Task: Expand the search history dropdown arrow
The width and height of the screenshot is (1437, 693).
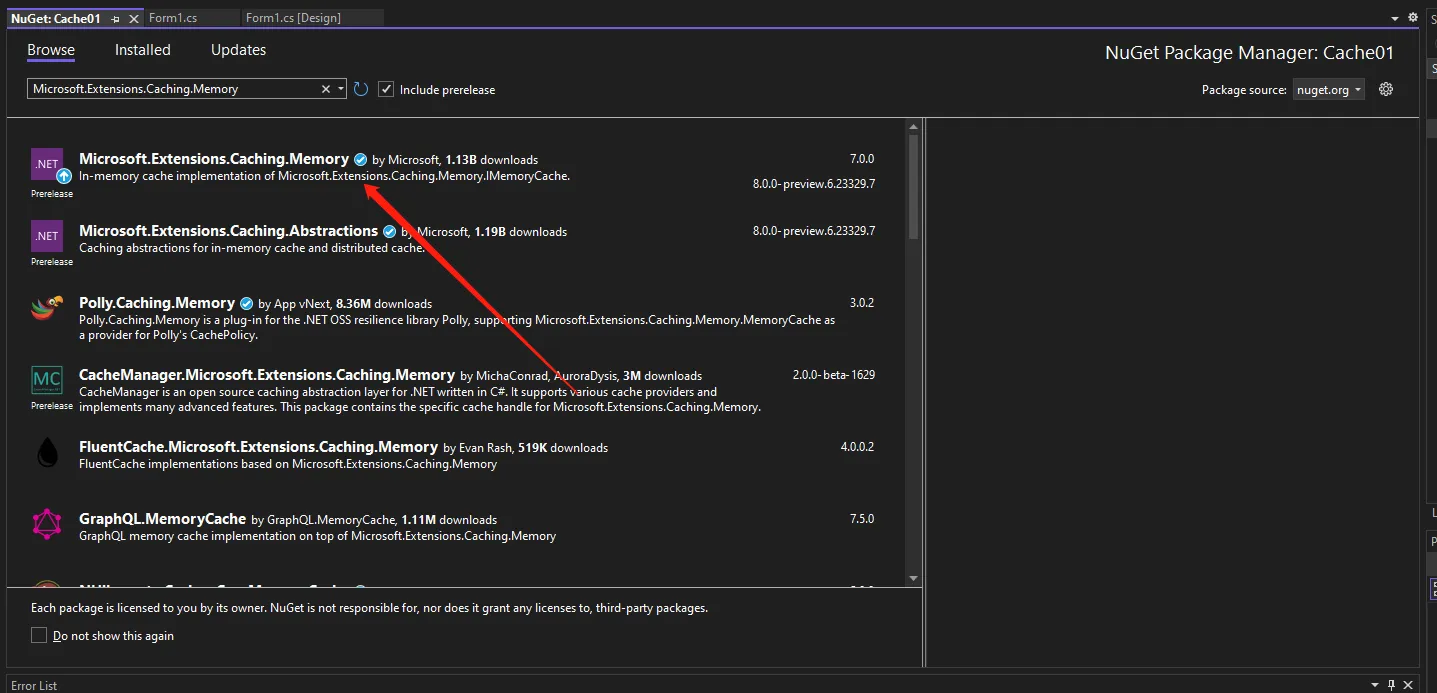Action: point(341,89)
